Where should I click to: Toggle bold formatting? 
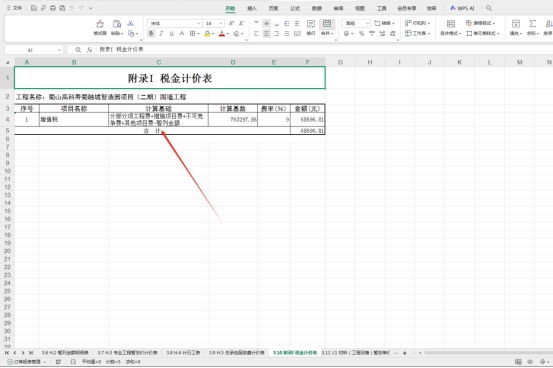(151, 34)
